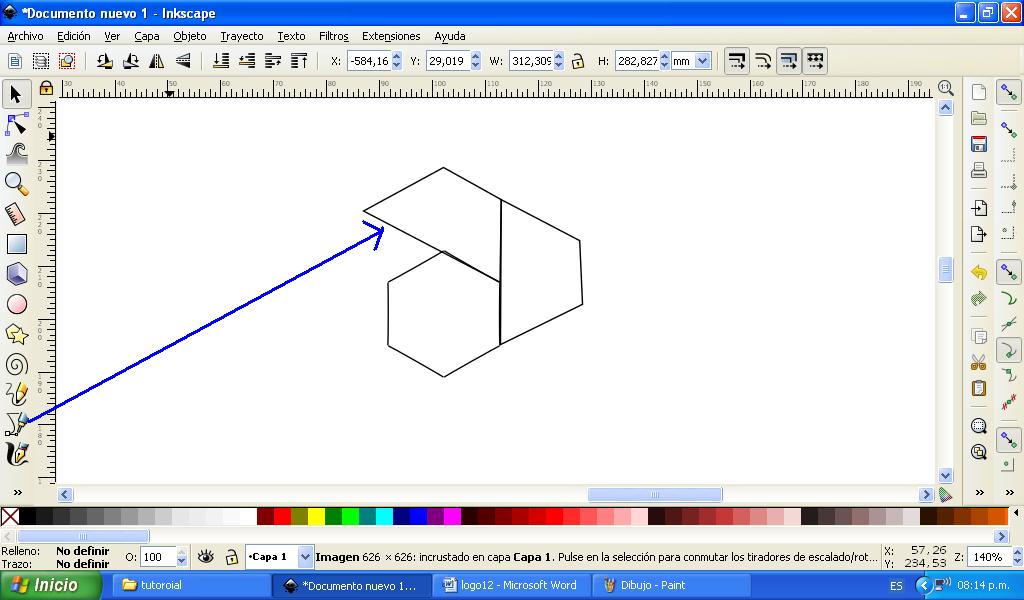
Task: Select the Pencil freehand tool
Action: pyautogui.click(x=16, y=394)
